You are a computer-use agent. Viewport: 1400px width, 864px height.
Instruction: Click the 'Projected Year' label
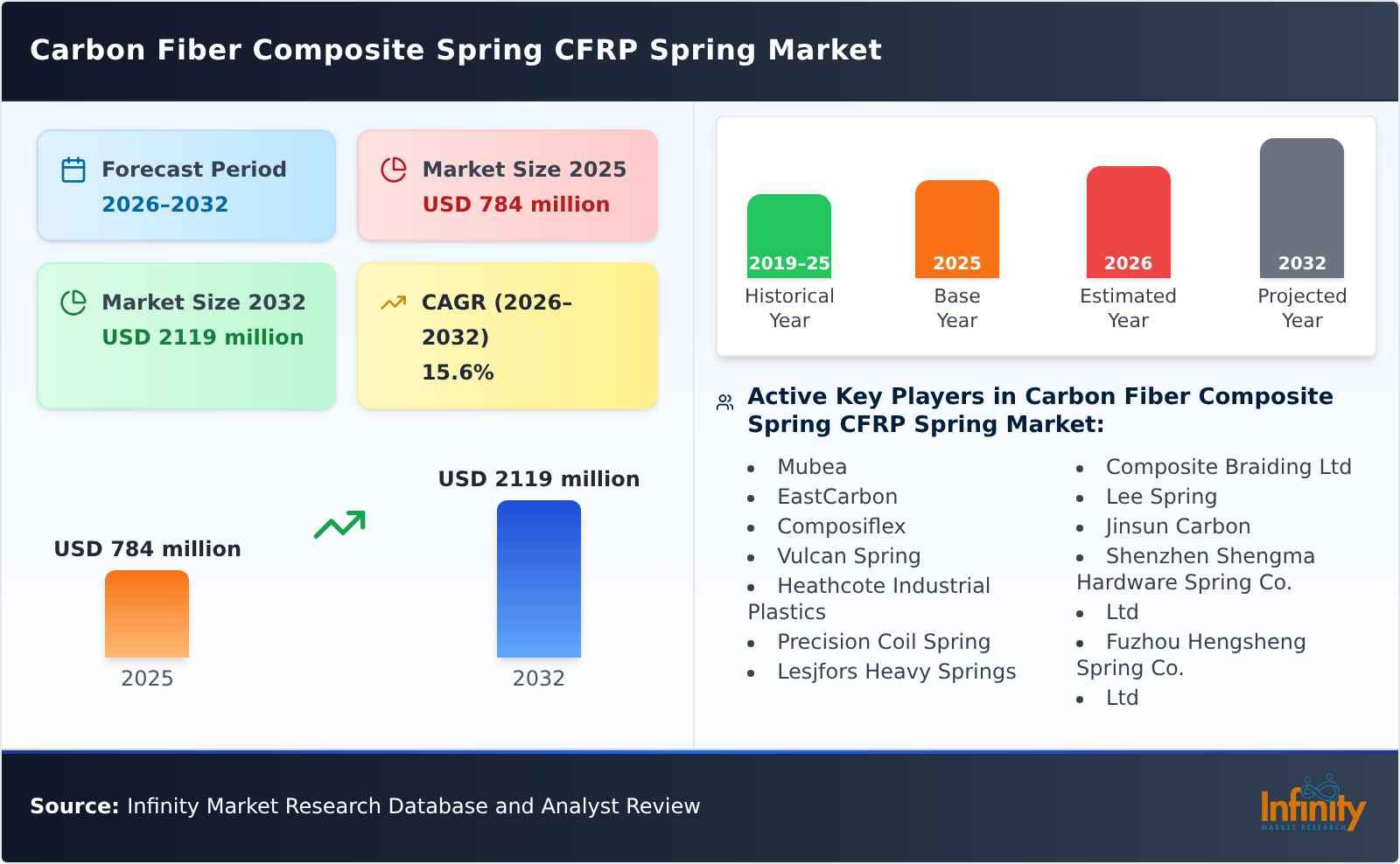1302,308
